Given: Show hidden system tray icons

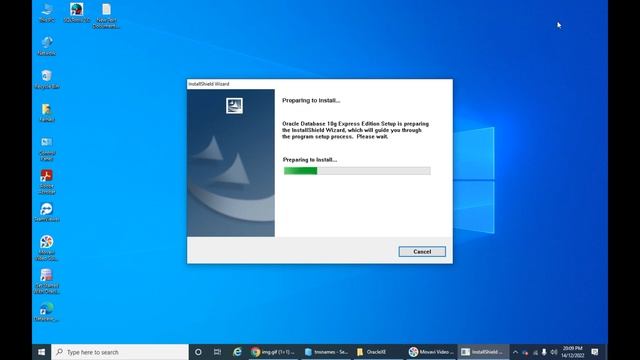Looking at the screenshot, I should pos(515,352).
